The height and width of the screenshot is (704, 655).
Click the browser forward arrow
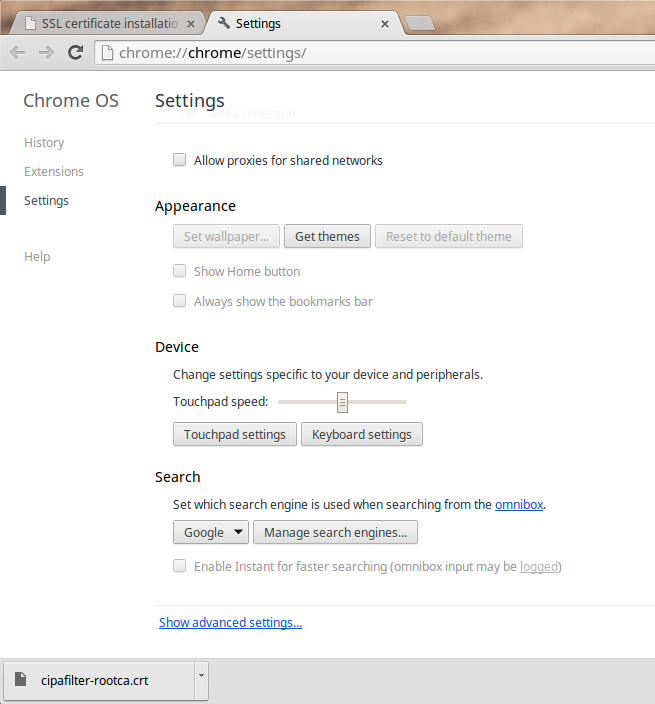(46, 53)
